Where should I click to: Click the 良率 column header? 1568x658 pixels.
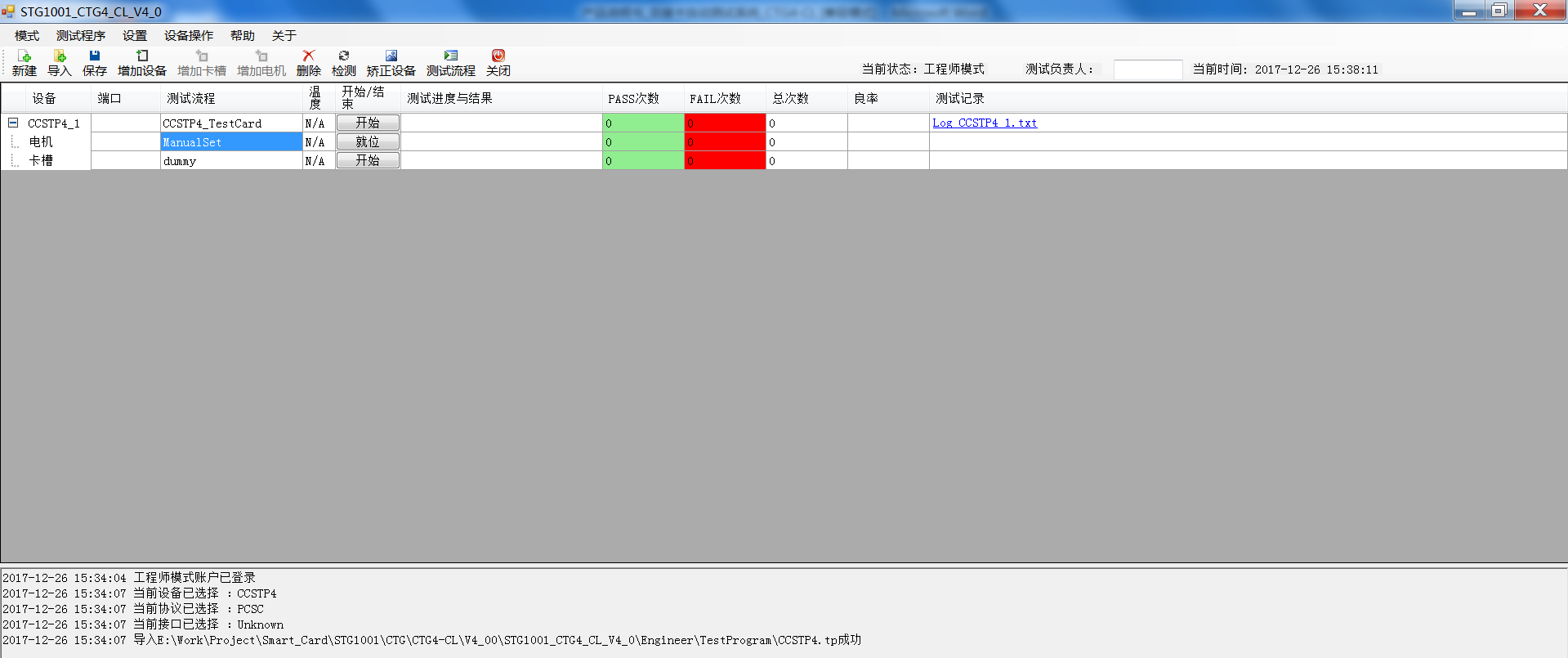click(888, 98)
